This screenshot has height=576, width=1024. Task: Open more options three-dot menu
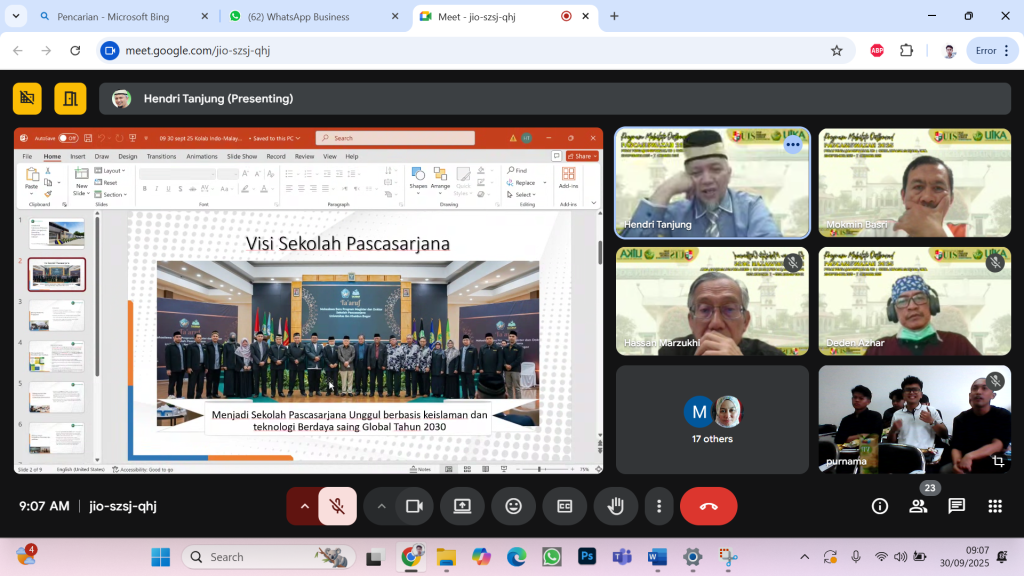click(x=658, y=506)
